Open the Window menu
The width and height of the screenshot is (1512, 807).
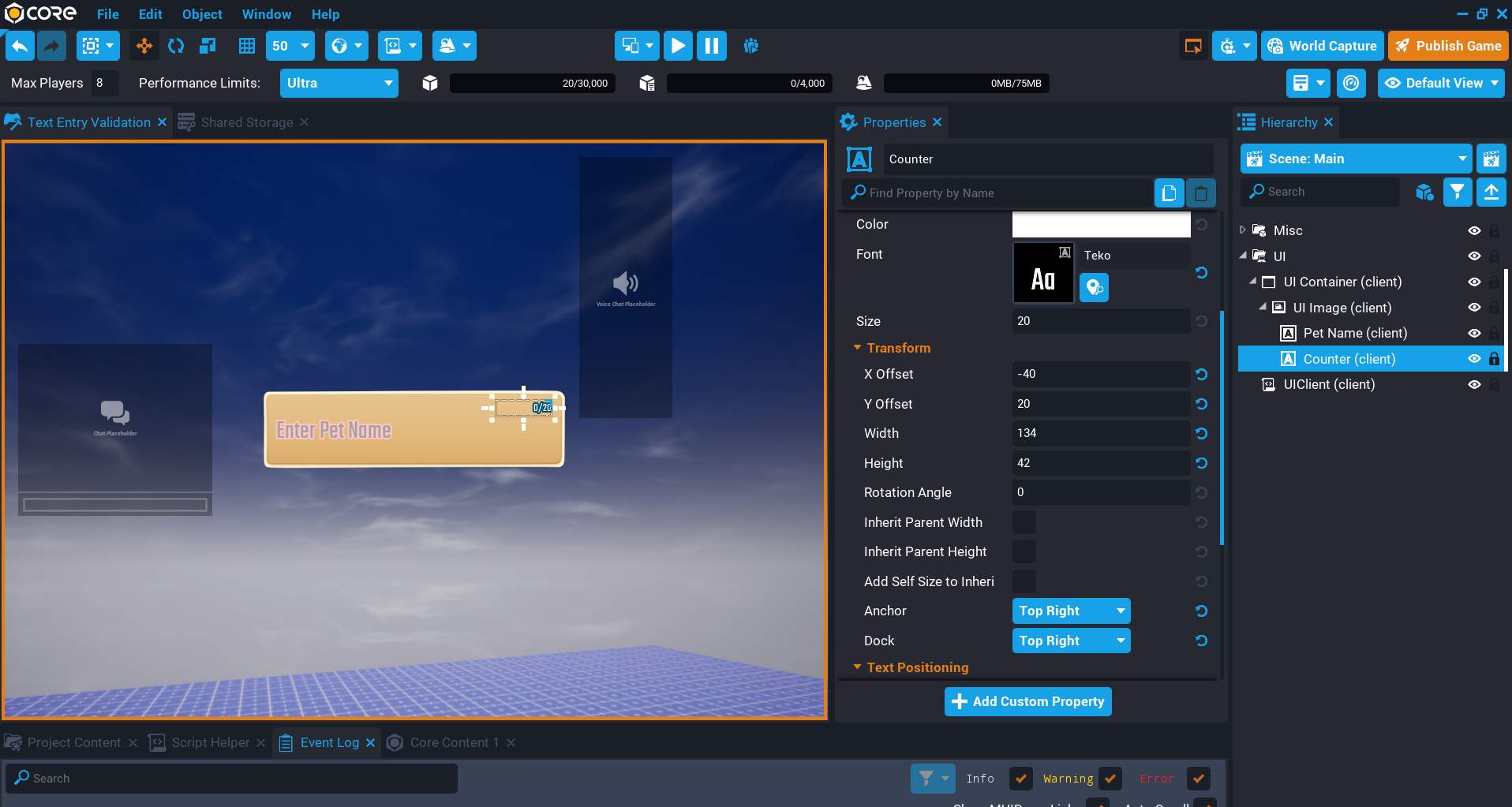266,13
